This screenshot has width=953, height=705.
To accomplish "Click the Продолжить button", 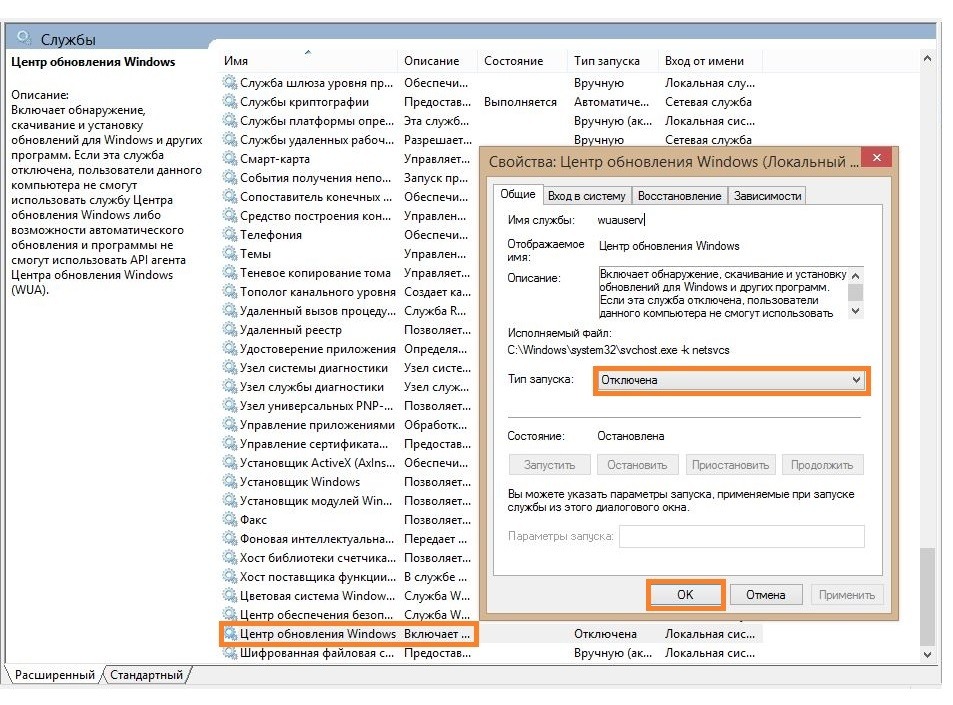I will point(822,465).
